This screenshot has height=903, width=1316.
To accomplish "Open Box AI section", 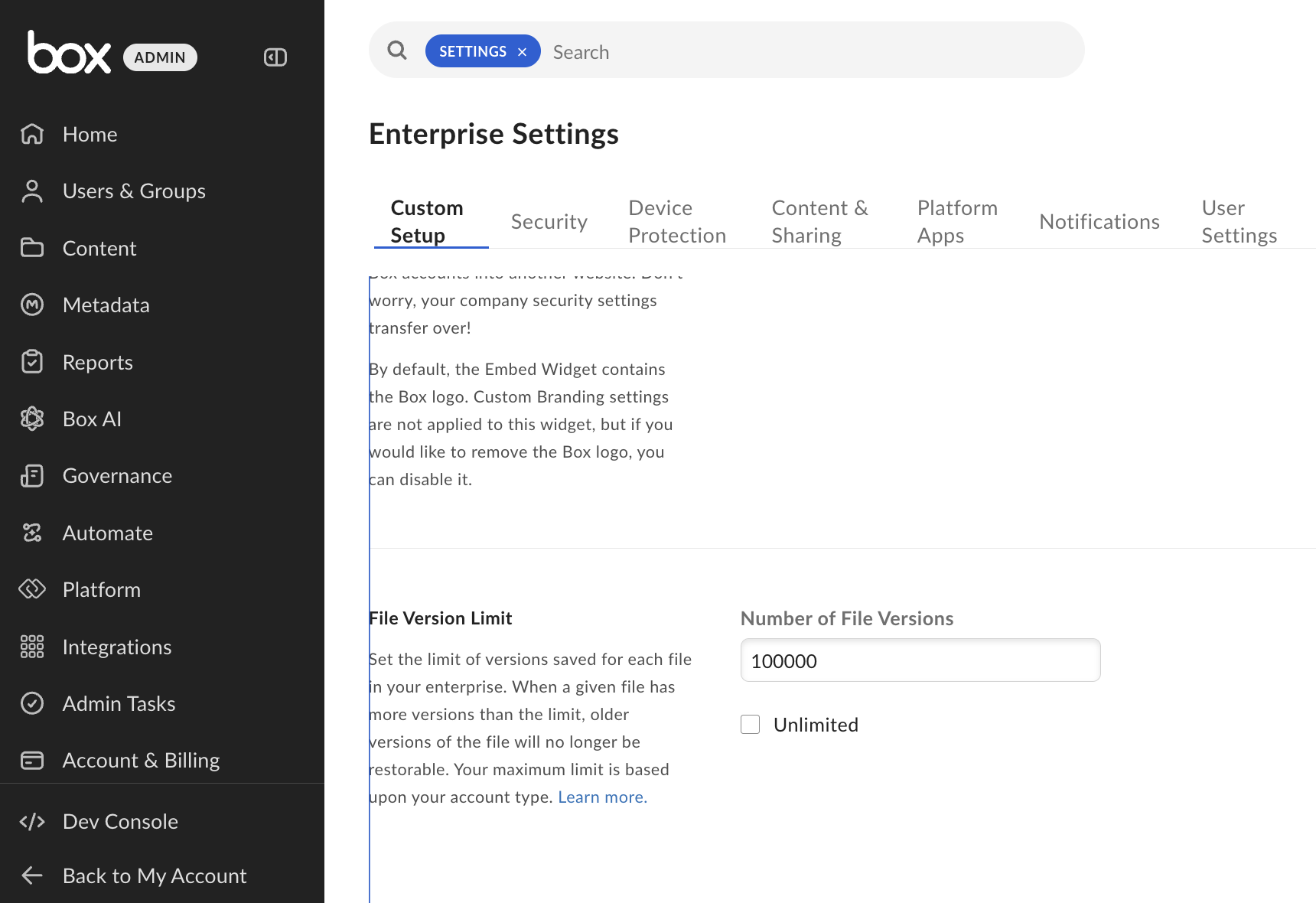I will [x=92, y=419].
